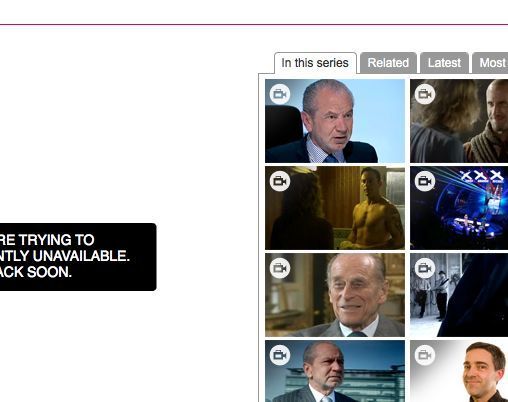Open the video of the man before a glass building
The image size is (508, 402).
click(x=335, y=371)
